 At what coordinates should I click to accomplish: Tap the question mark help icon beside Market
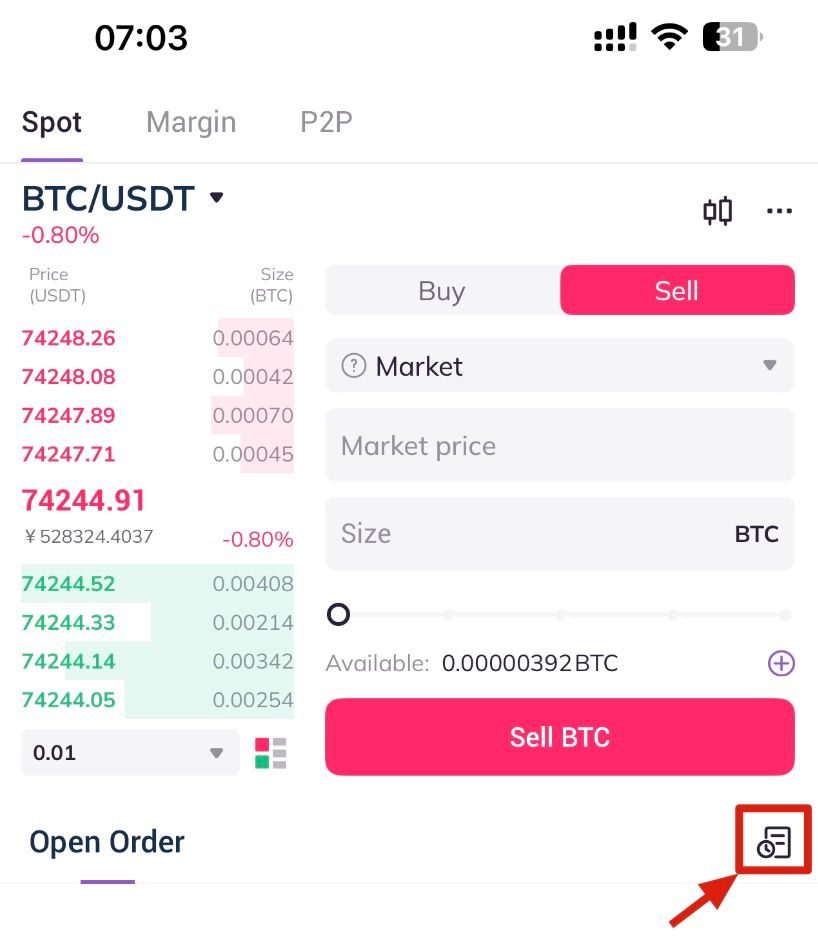tap(353, 366)
